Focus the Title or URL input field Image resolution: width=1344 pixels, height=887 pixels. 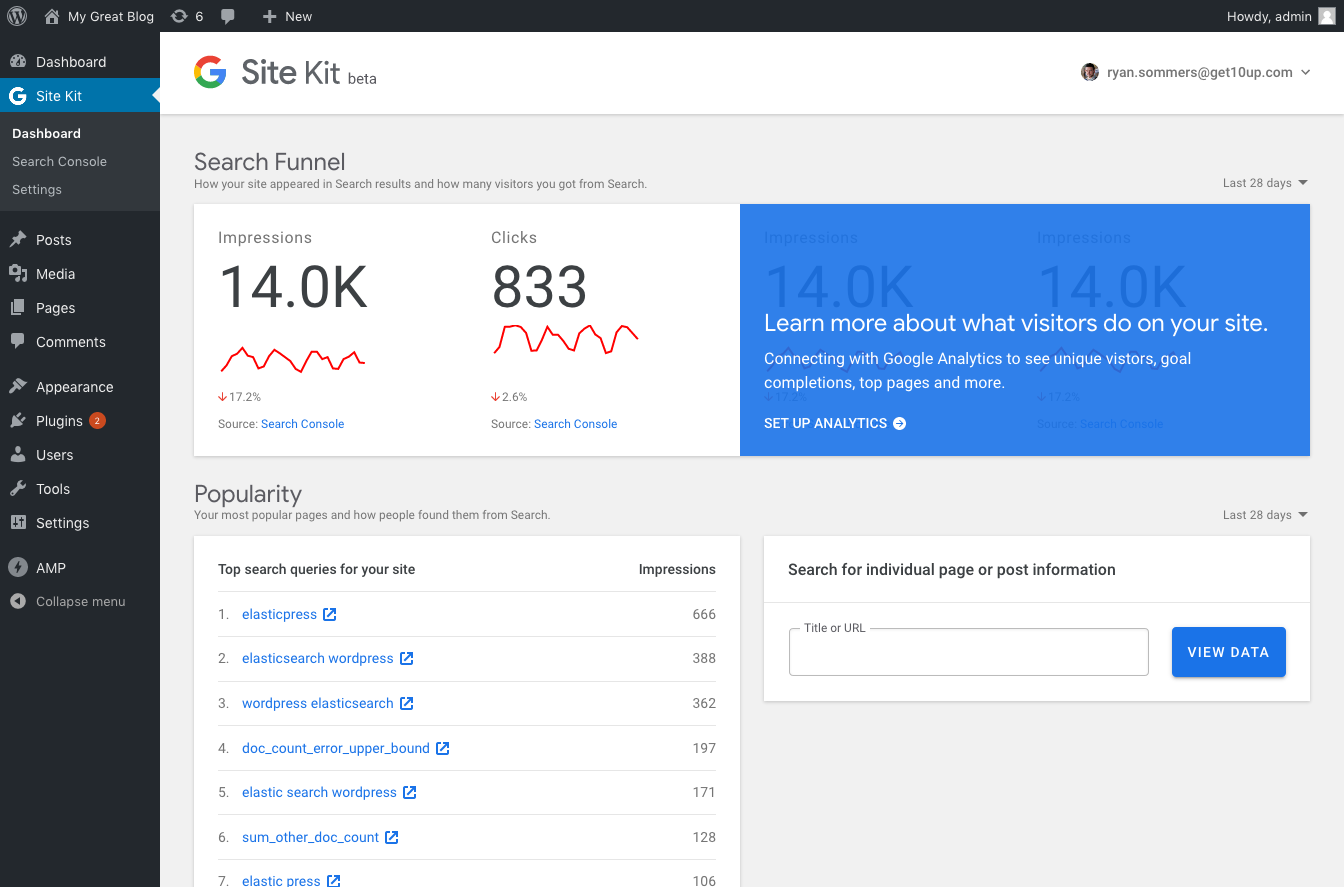[x=968, y=652]
